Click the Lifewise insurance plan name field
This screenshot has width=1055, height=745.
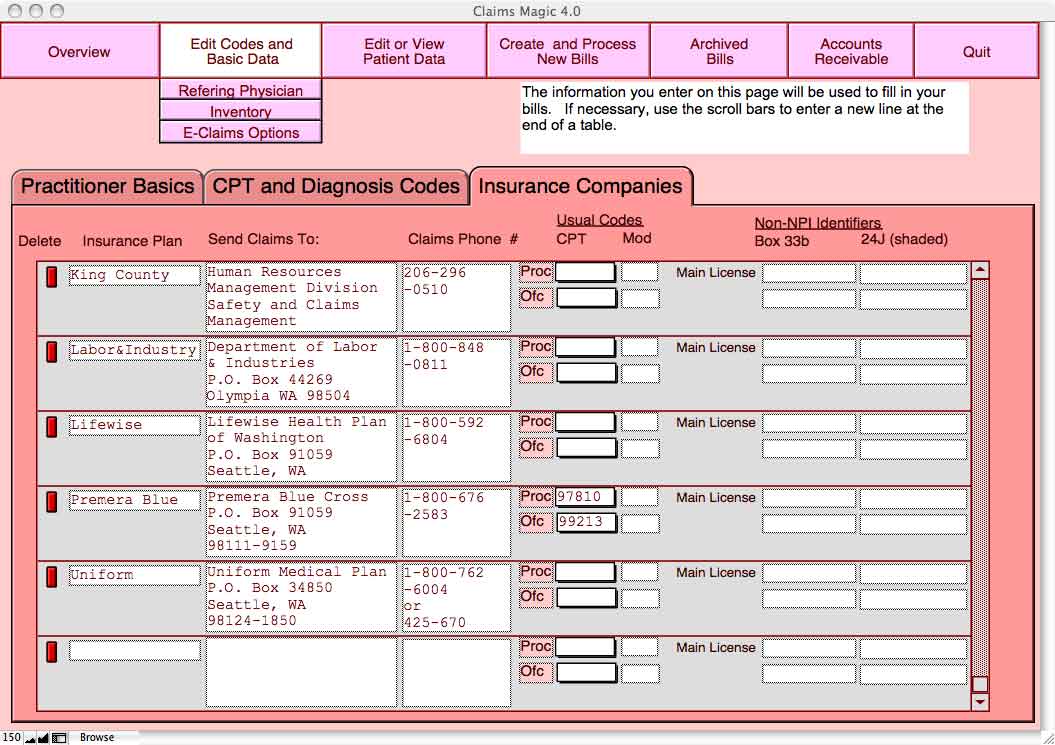pyautogui.click(x=135, y=425)
